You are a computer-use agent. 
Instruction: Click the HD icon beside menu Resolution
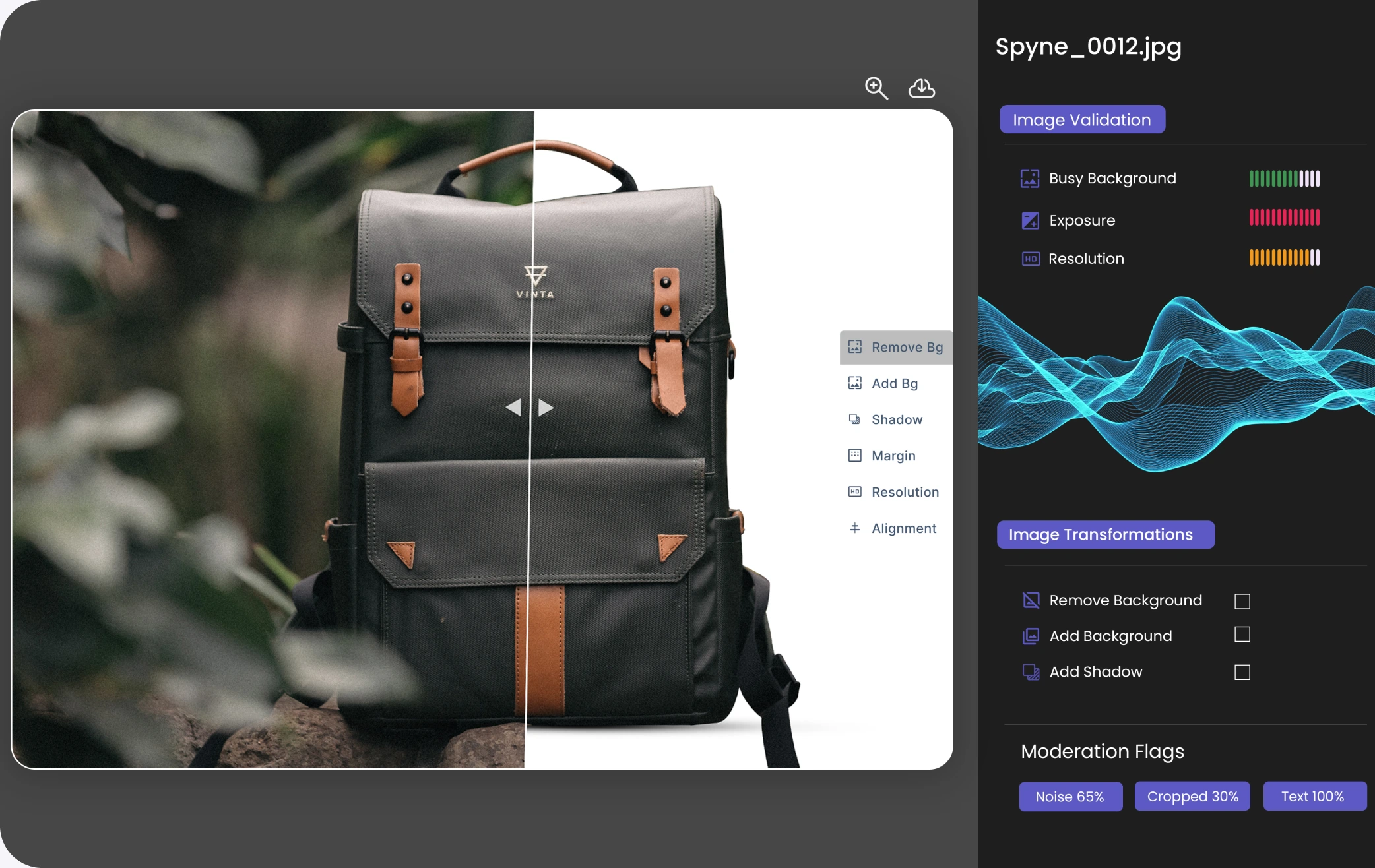coord(855,491)
